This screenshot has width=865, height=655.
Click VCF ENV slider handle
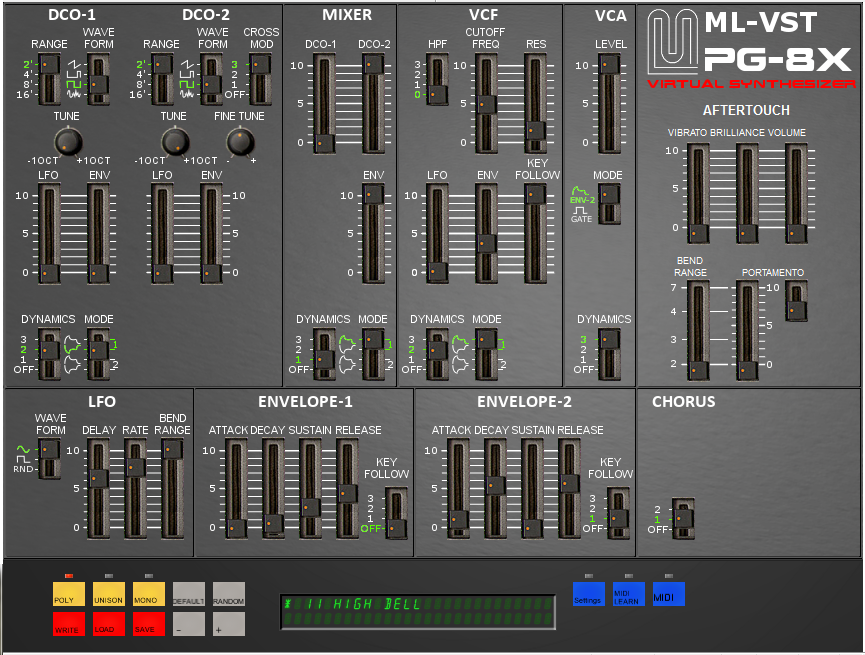pyautogui.click(x=487, y=243)
